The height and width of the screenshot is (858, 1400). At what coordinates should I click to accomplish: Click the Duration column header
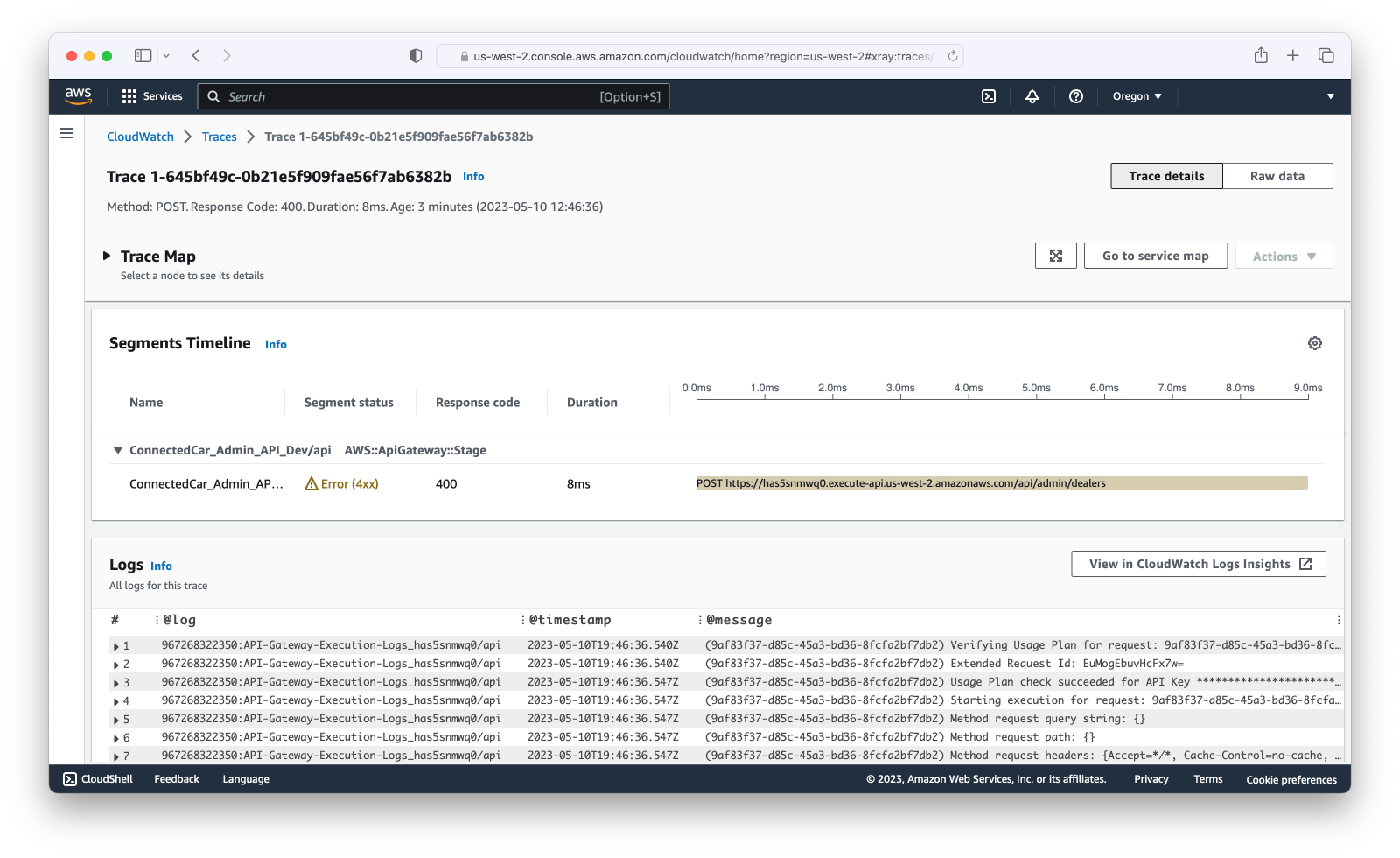[x=592, y=403]
